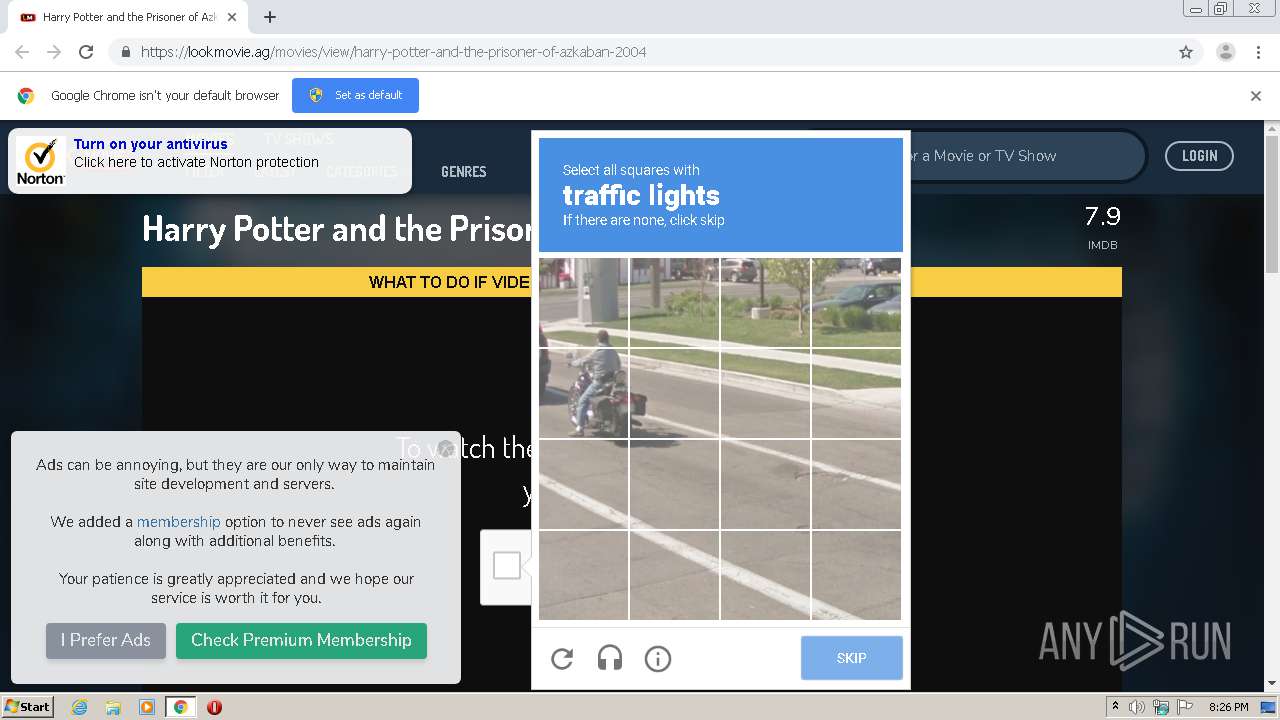Open Chrome profile avatar

click(x=1225, y=52)
